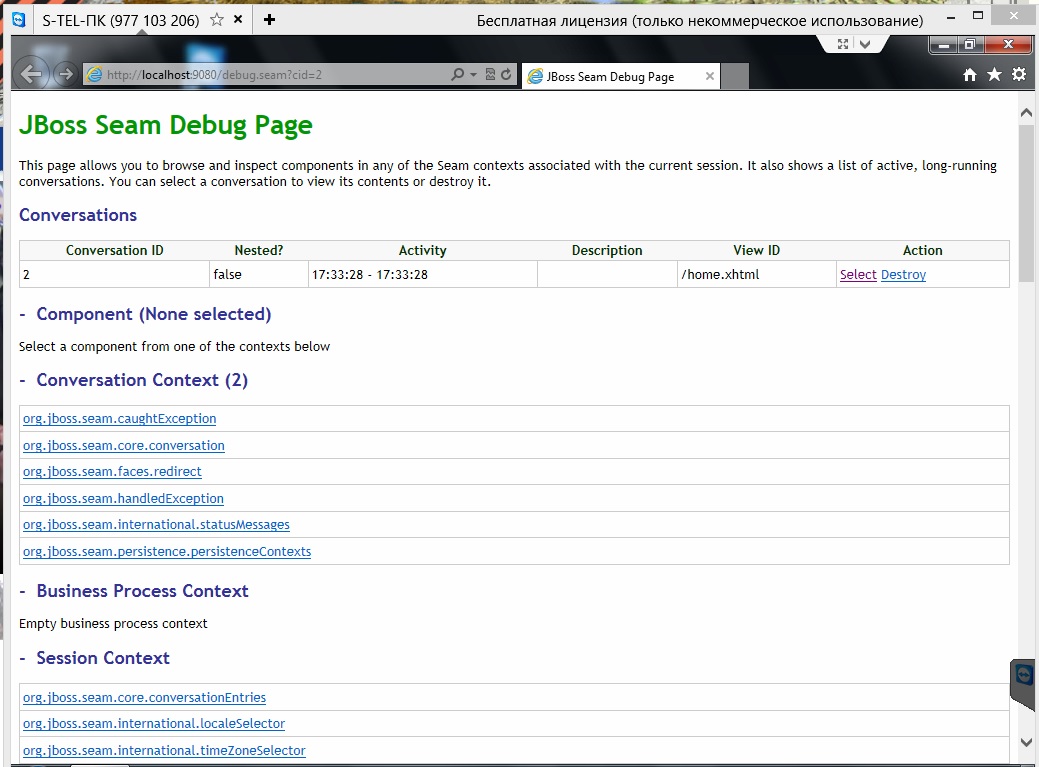Open a new blank browser tab
1039x767 pixels.
tap(734, 77)
